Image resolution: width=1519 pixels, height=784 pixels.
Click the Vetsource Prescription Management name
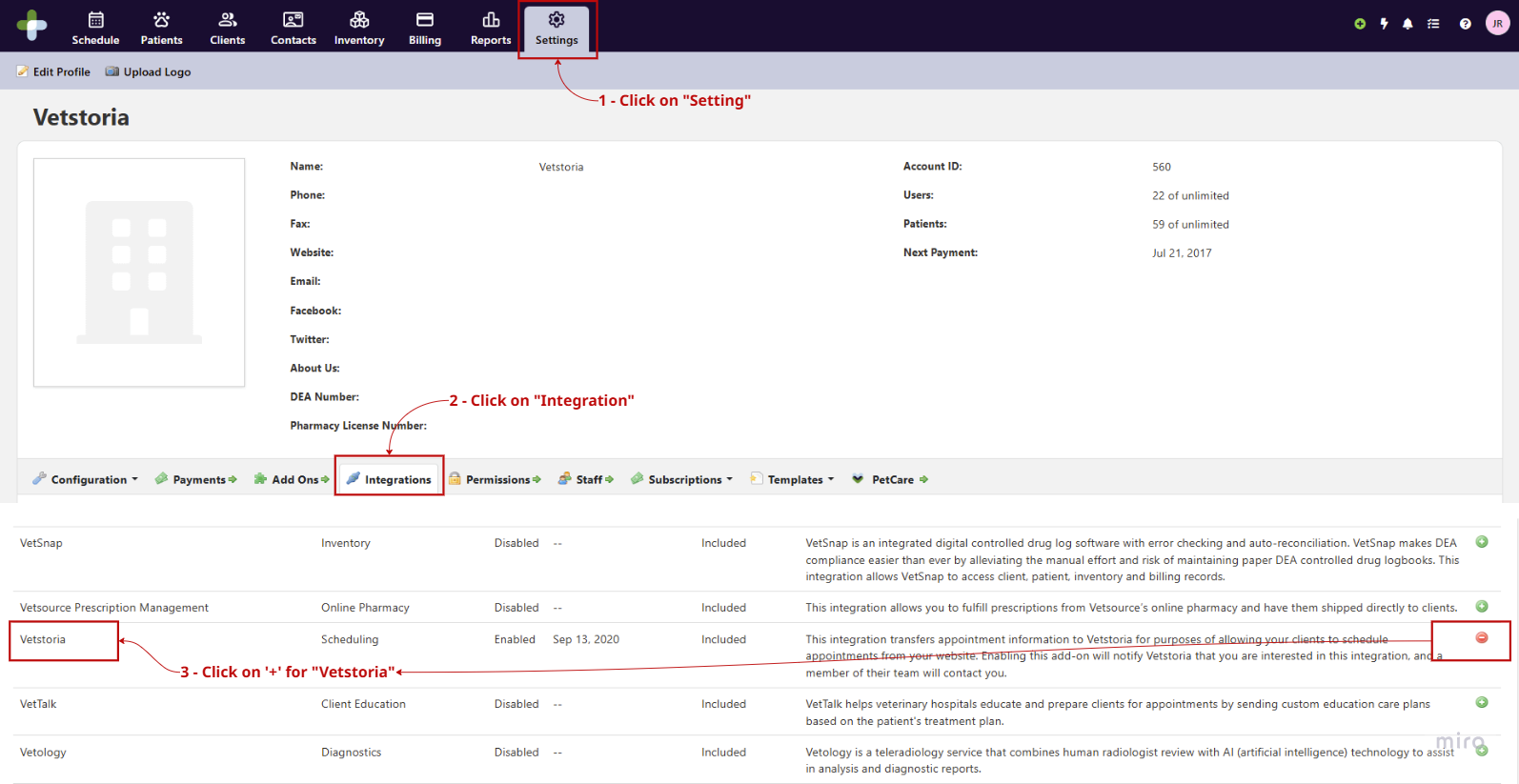(114, 608)
